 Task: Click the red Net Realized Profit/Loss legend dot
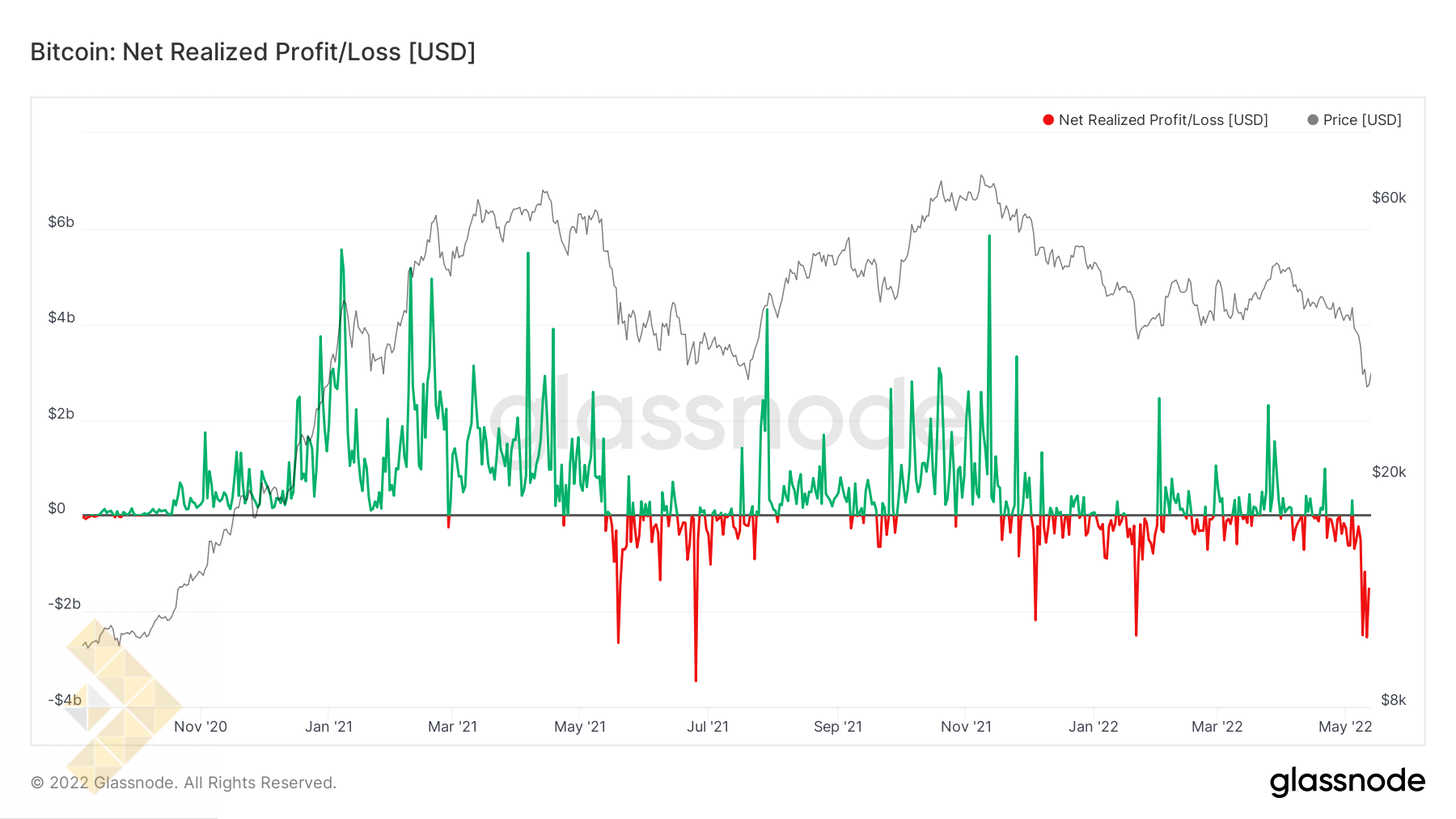tap(1048, 120)
